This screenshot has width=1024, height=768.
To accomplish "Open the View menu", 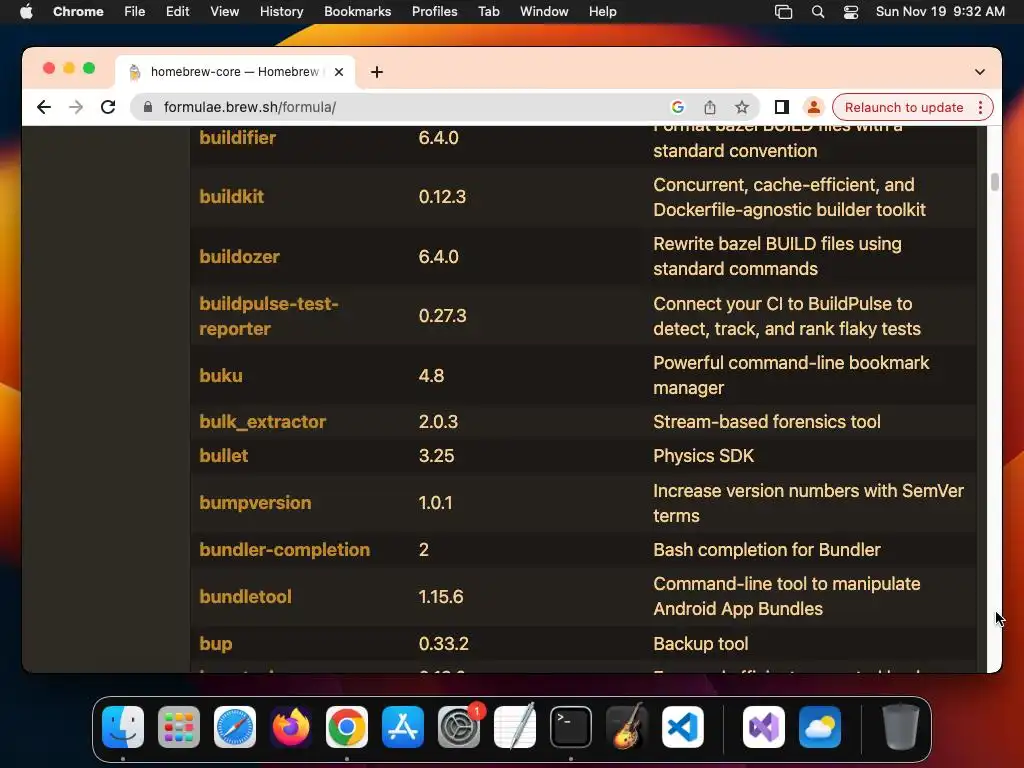I will [224, 12].
